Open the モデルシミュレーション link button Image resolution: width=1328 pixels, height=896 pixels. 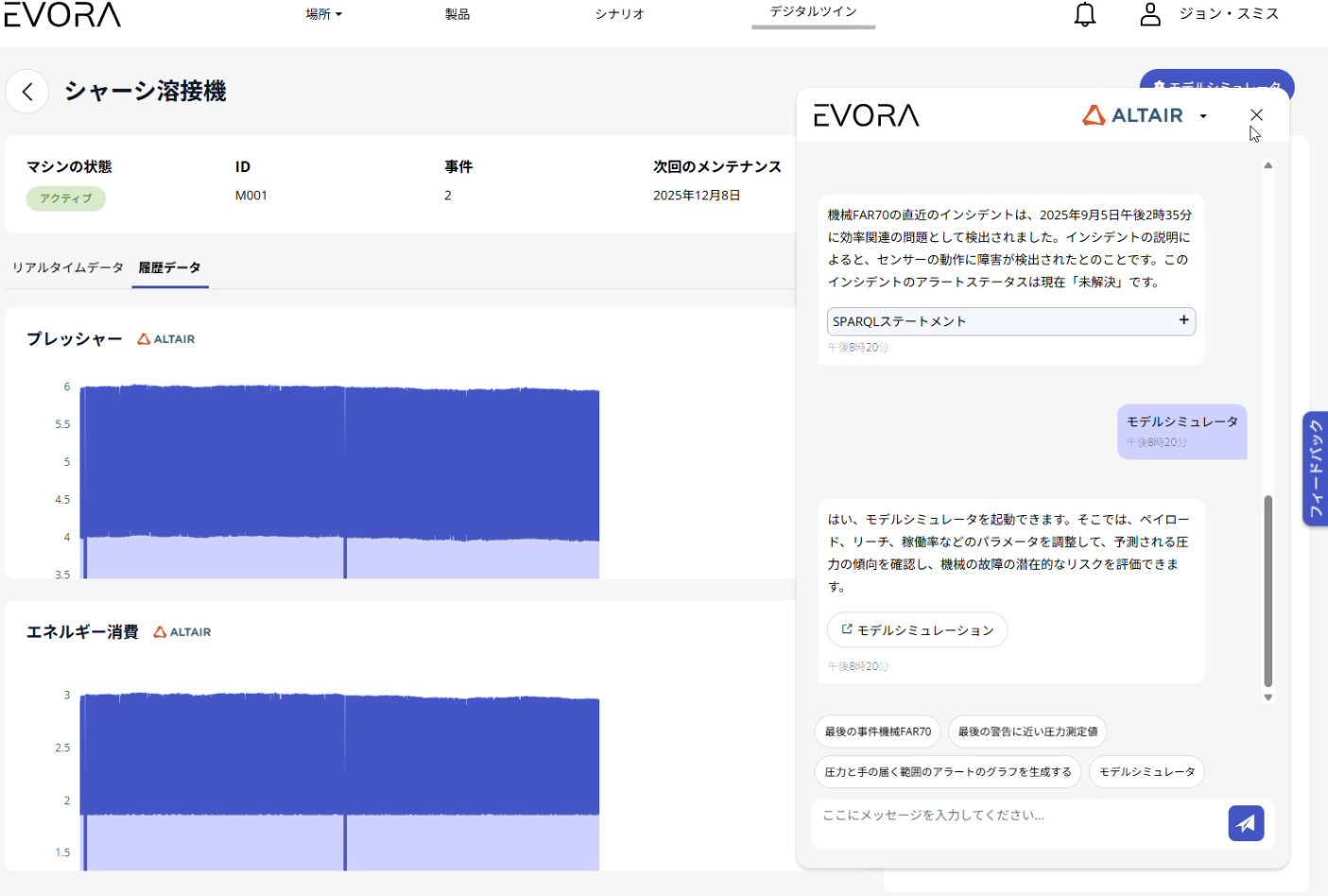917,629
